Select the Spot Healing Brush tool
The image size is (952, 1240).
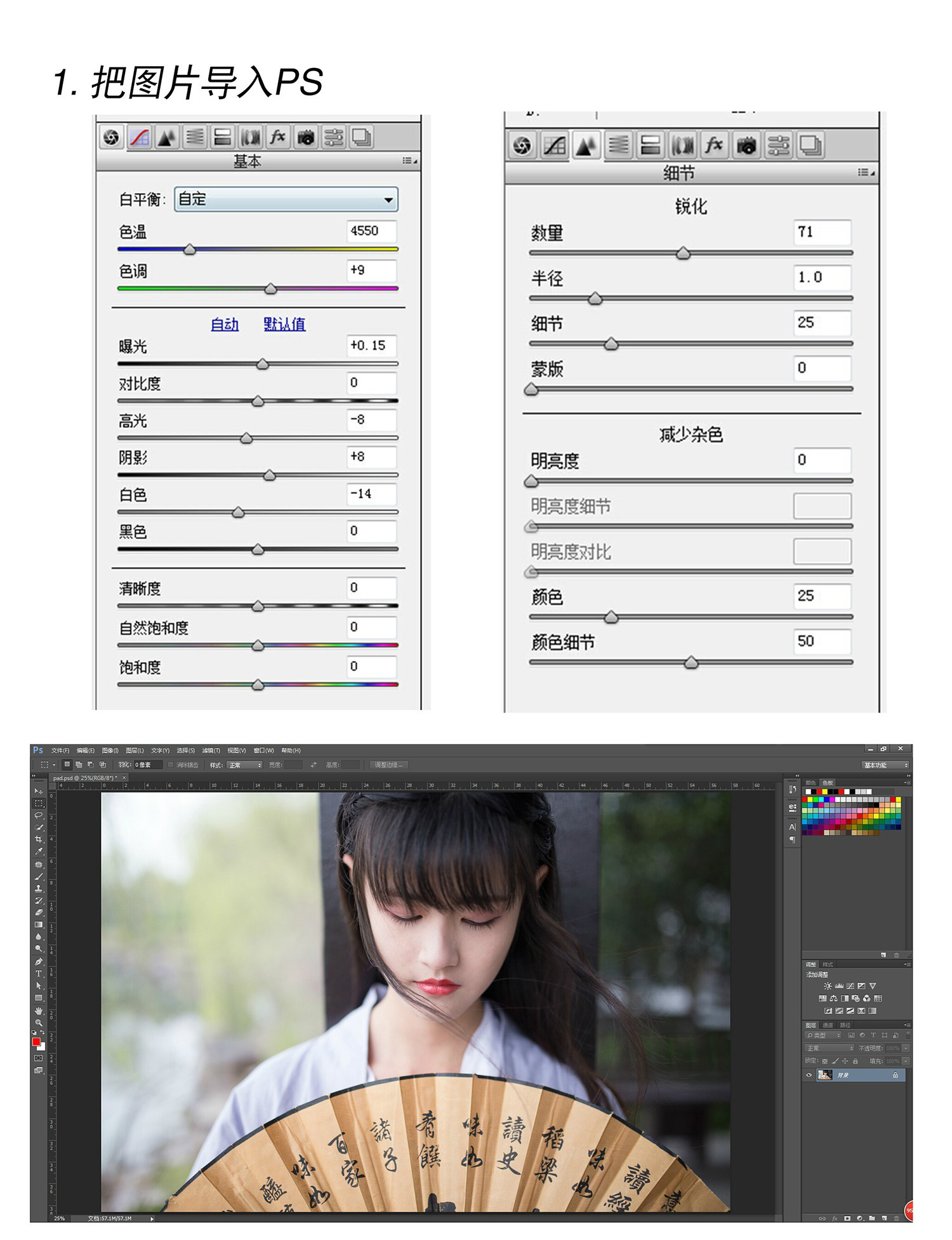39,864
